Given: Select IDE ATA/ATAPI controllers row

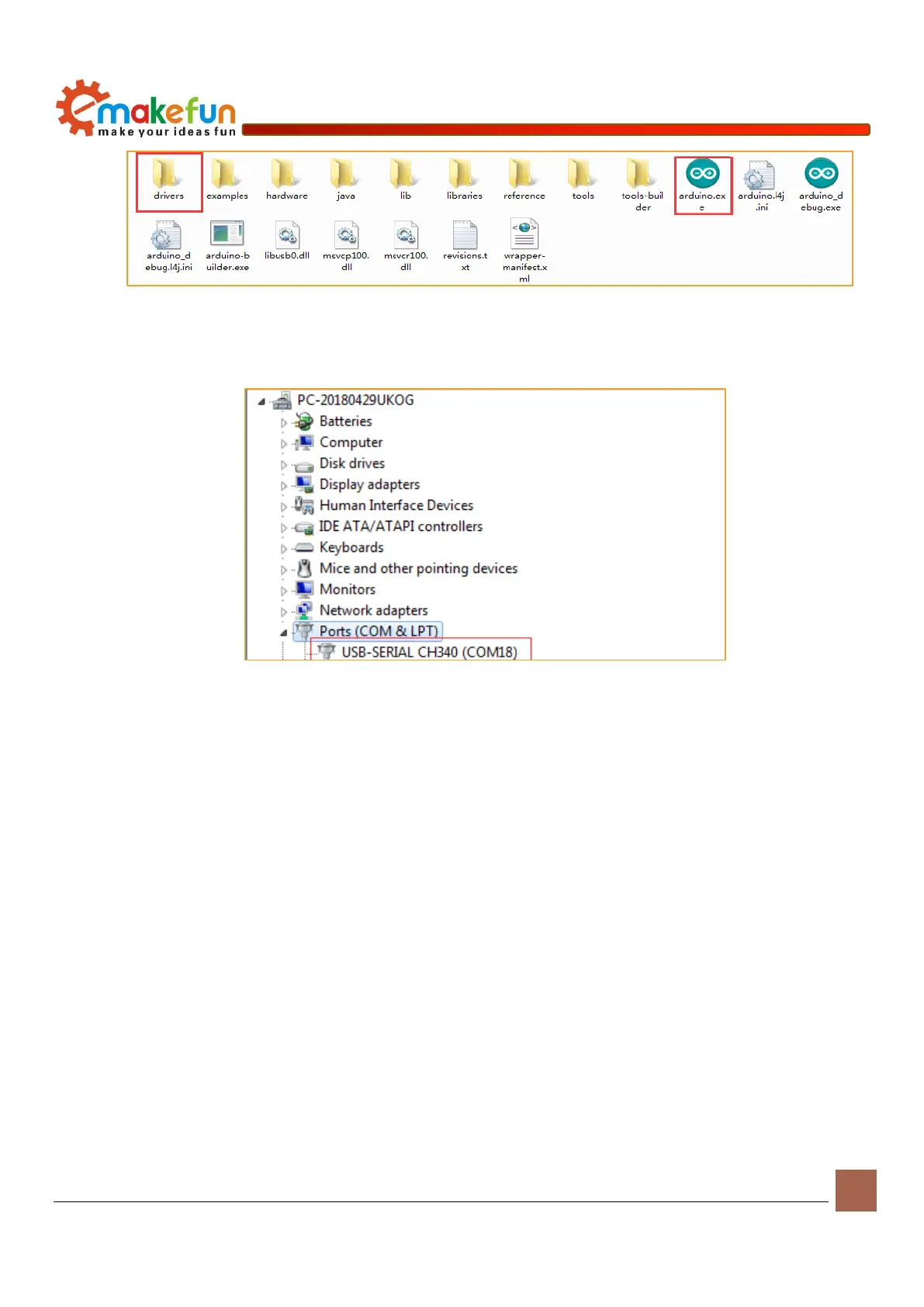Looking at the screenshot, I should 401,525.
